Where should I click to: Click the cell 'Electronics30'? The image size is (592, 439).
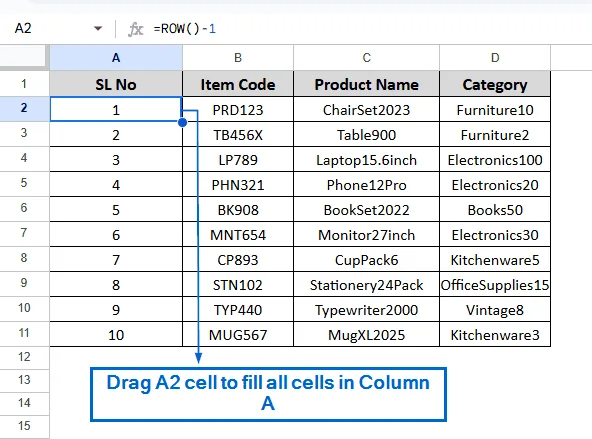coord(495,235)
